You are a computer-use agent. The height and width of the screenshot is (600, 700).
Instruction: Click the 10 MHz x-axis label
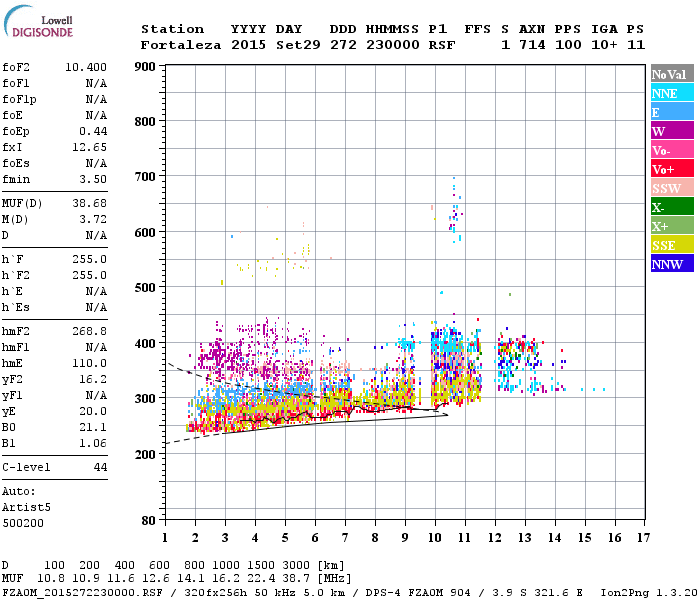click(435, 538)
